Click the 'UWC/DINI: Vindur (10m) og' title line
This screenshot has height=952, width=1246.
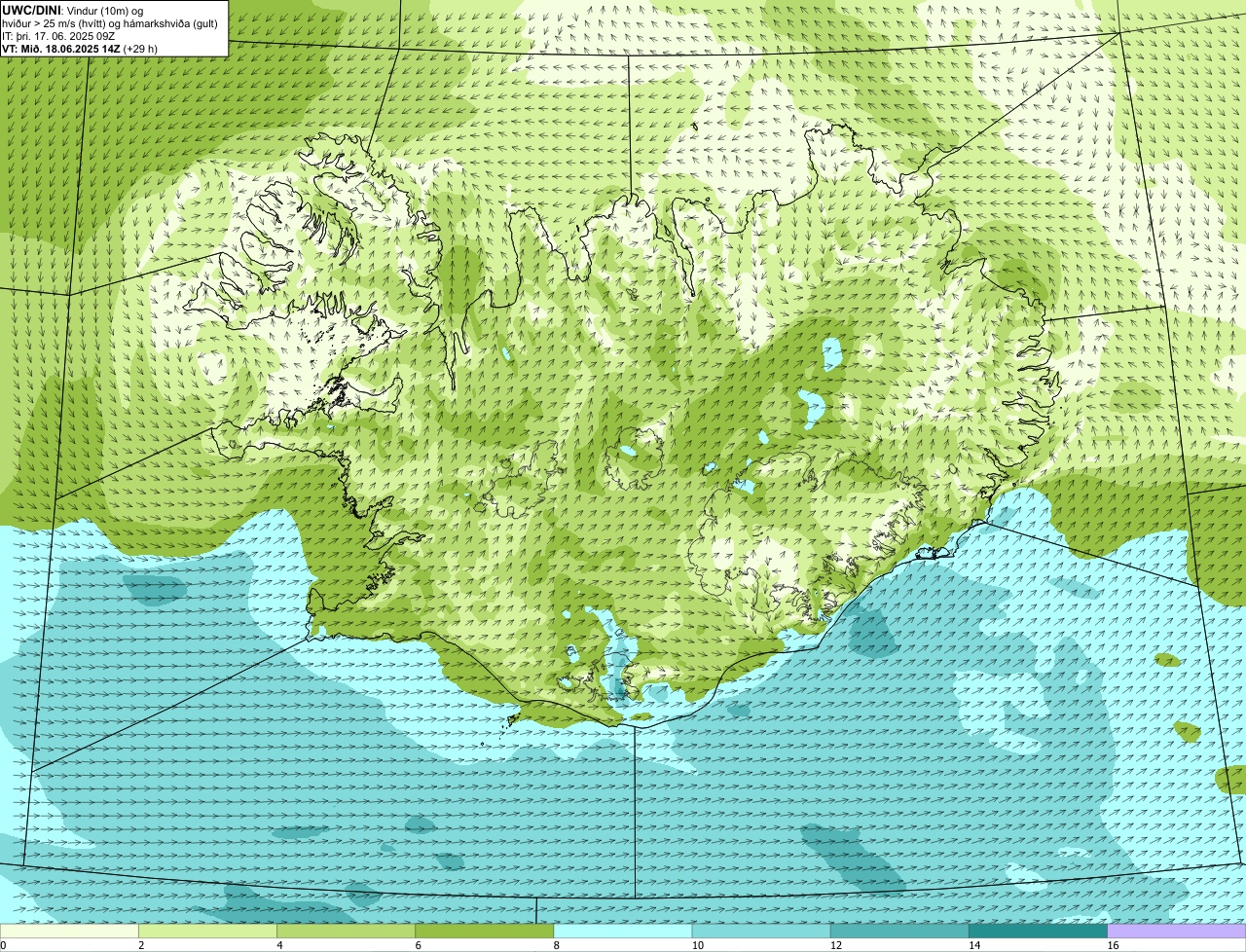72,11
